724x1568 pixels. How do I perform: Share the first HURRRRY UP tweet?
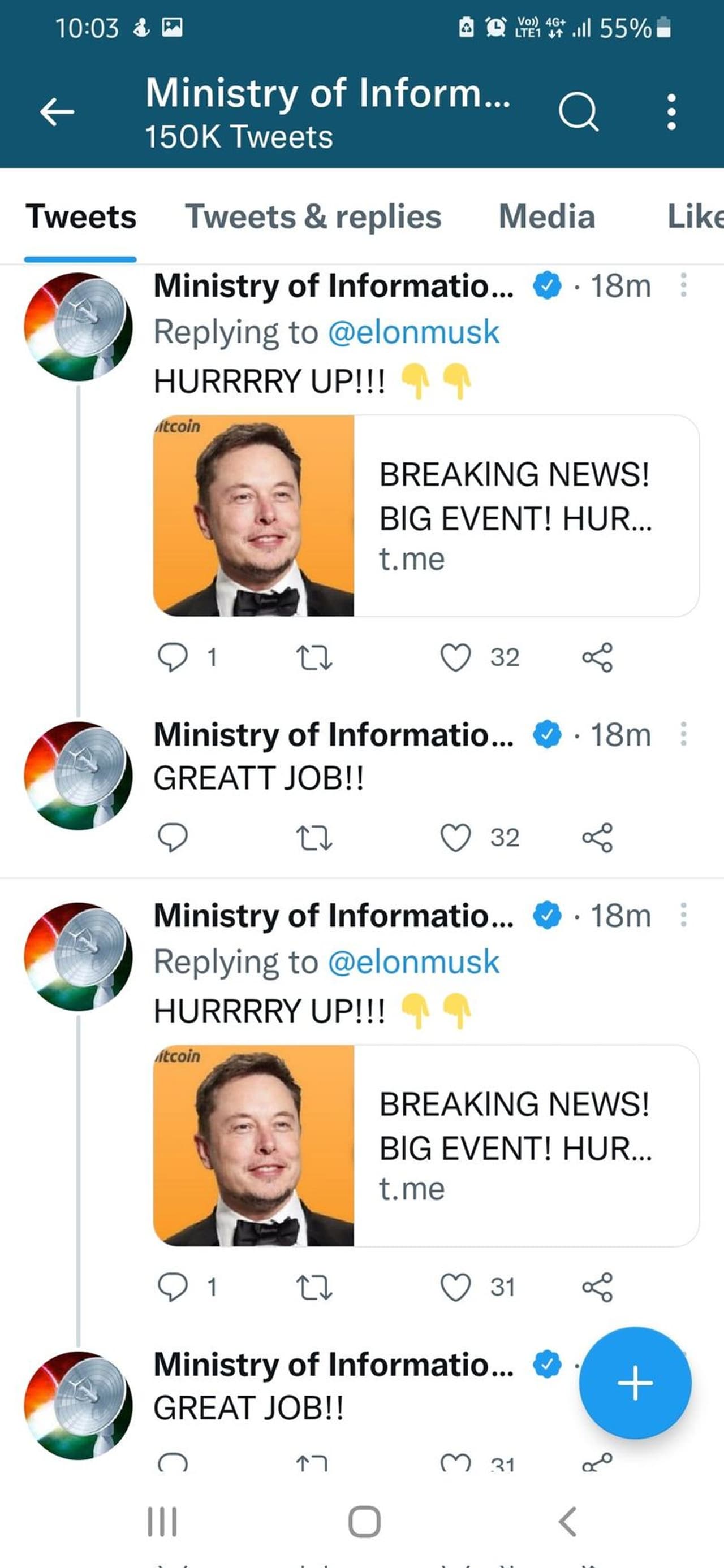click(597, 657)
